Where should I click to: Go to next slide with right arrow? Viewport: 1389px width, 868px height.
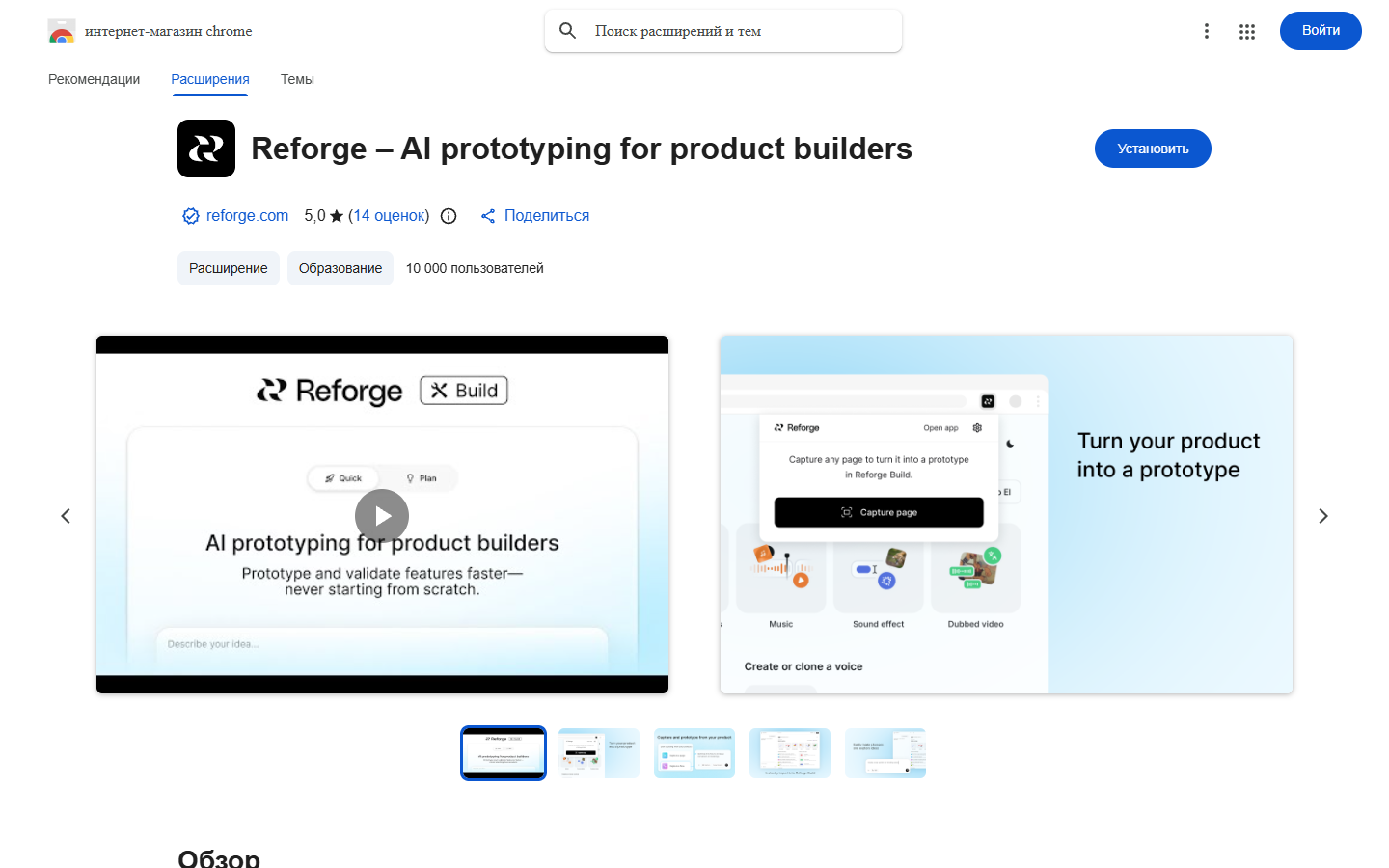pyautogui.click(x=1323, y=516)
